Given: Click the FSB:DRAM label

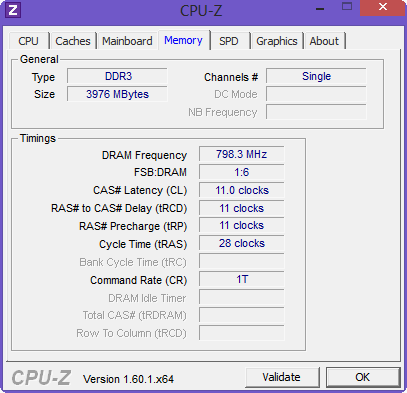Looking at the screenshot, I should [160, 172].
